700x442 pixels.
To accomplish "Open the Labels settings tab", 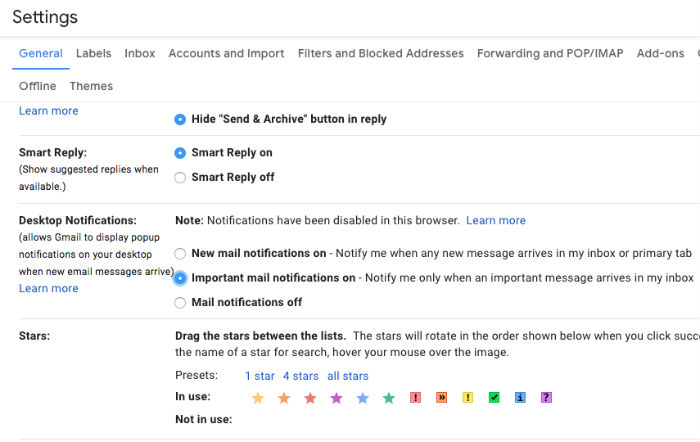I will pos(93,54).
